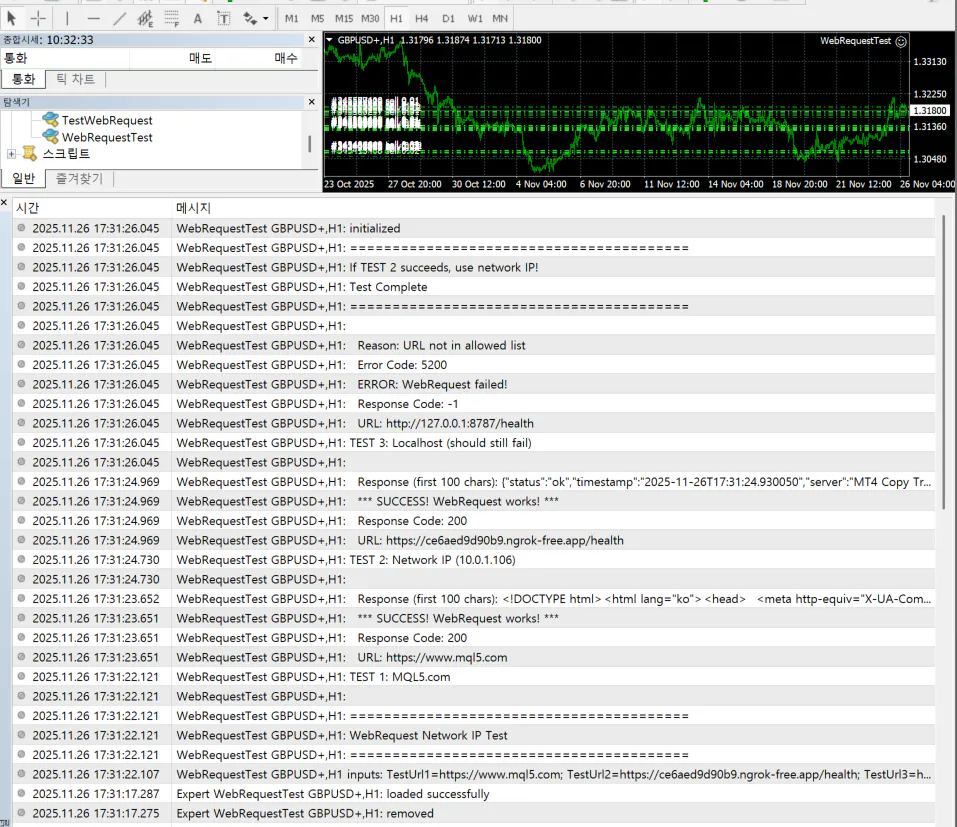Open the arrows/shapes dropdown in toolbar
Viewport: 957px width, 827px height.
tap(254, 18)
